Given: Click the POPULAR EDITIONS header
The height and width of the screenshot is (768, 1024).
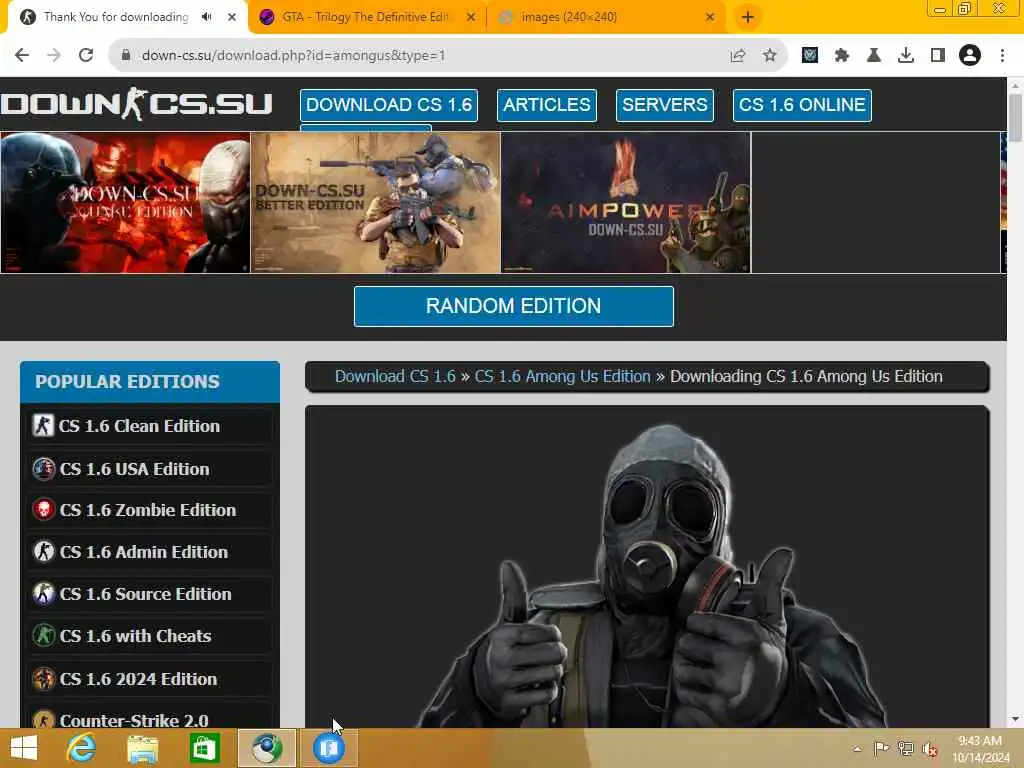Looking at the screenshot, I should (150, 381).
